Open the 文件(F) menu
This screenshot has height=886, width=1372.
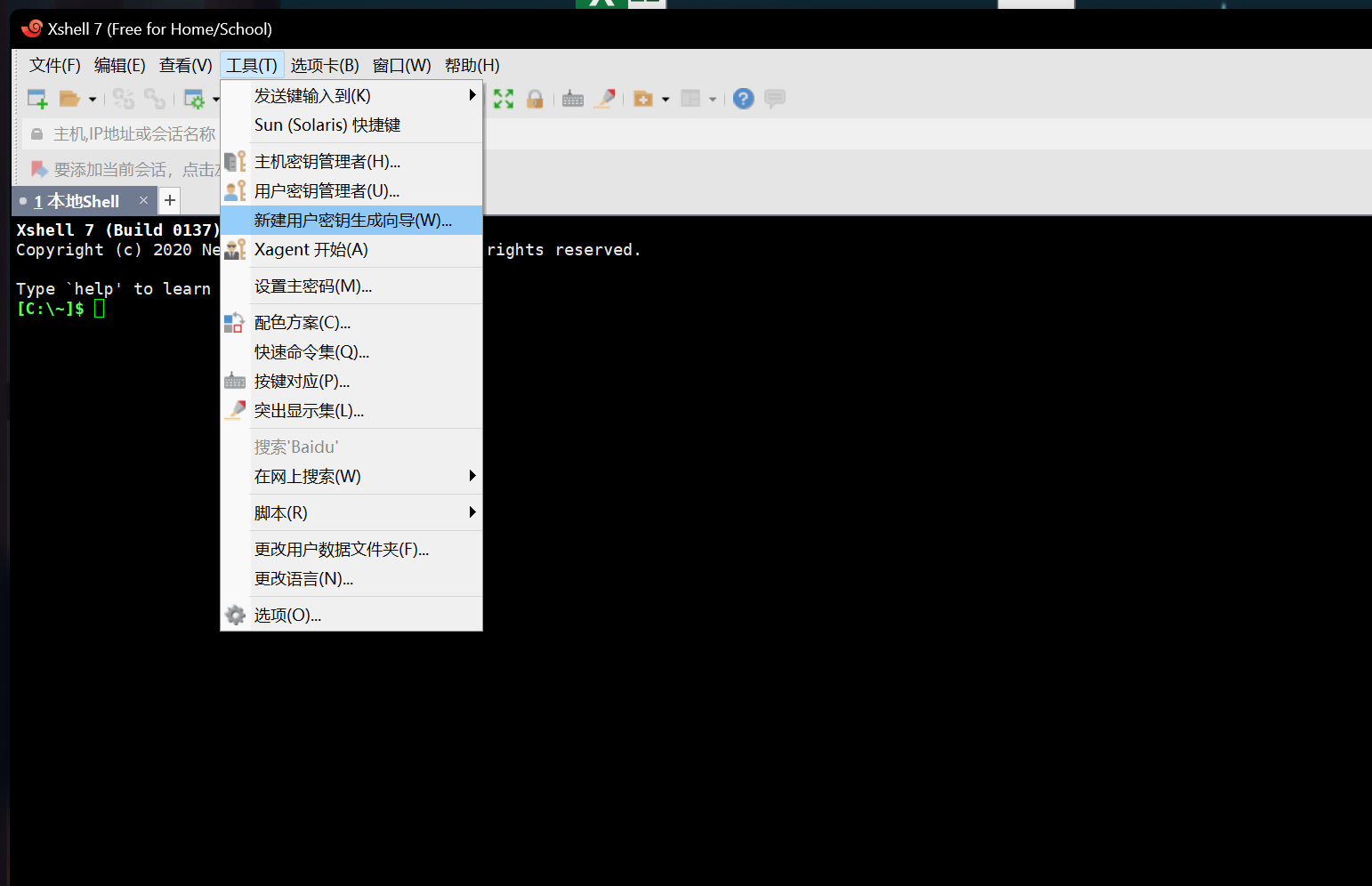pyautogui.click(x=55, y=65)
